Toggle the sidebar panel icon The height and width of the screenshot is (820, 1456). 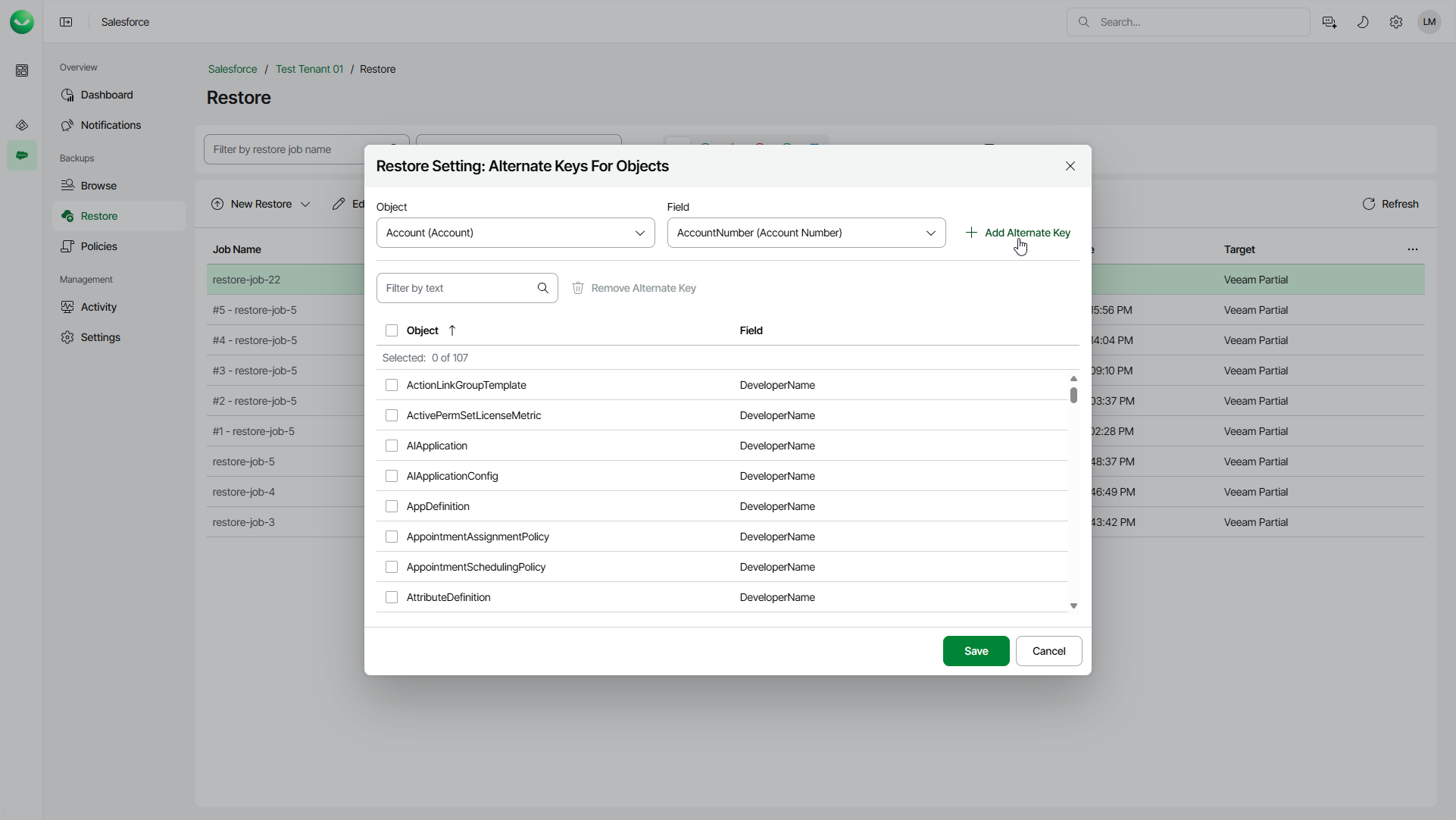click(66, 22)
